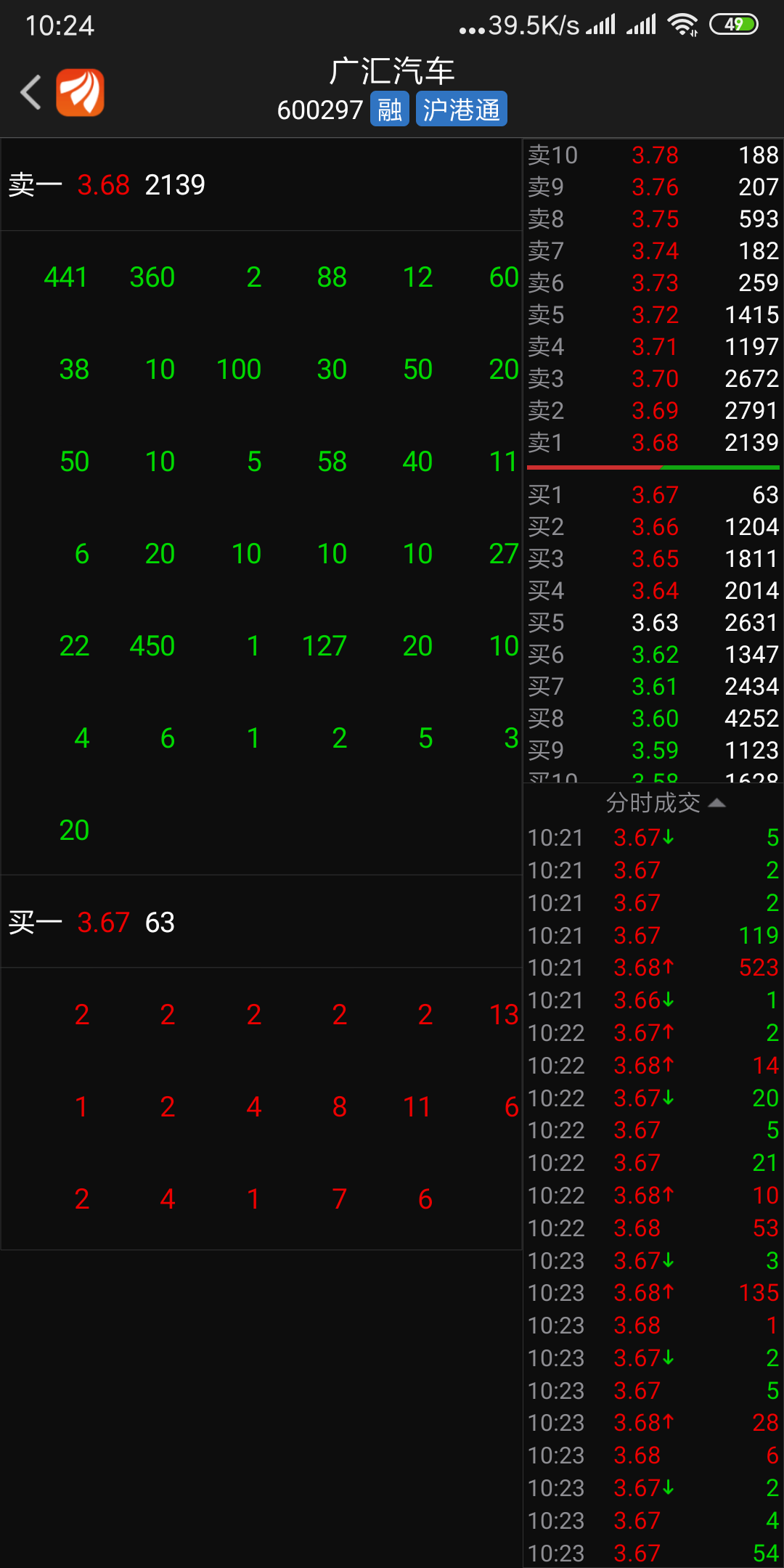Tap the 分时成交 header label
This screenshot has height=1568, width=784.
click(653, 803)
